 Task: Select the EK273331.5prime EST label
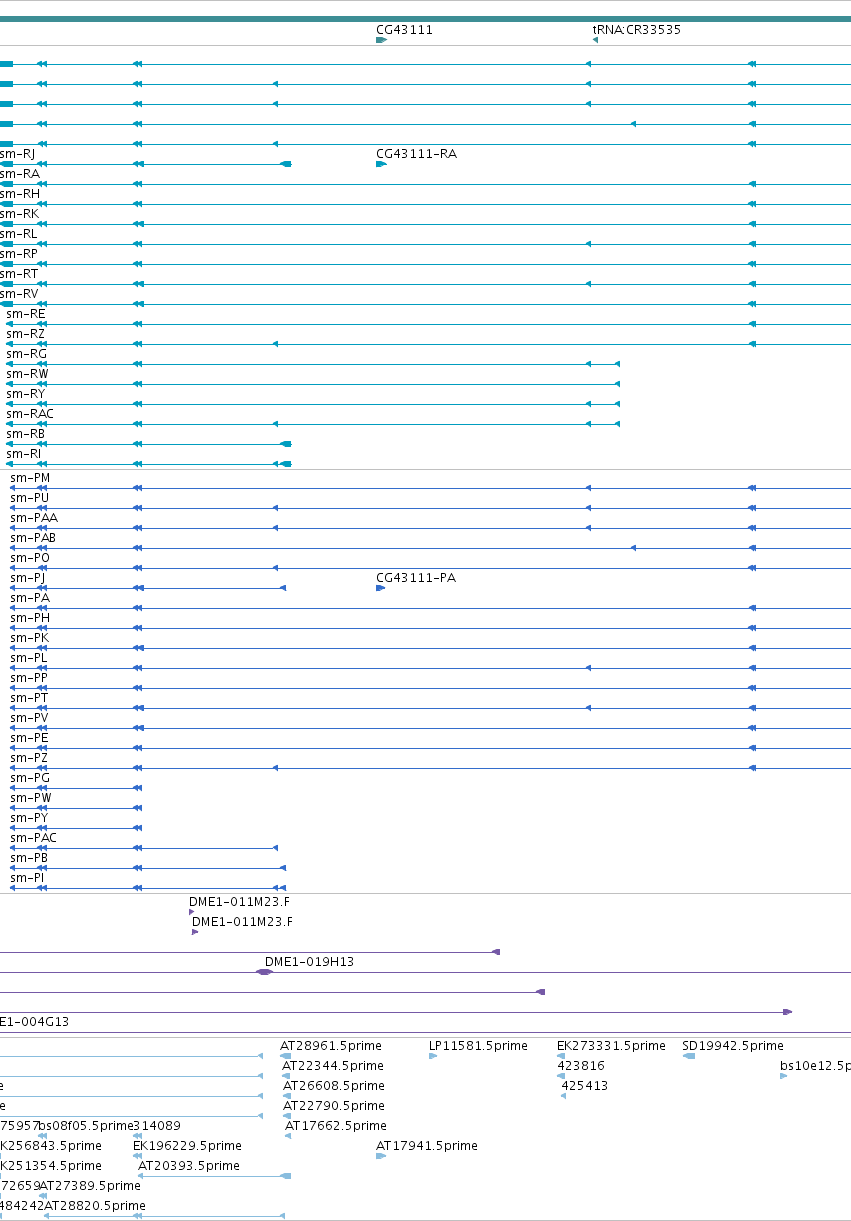click(611, 1046)
